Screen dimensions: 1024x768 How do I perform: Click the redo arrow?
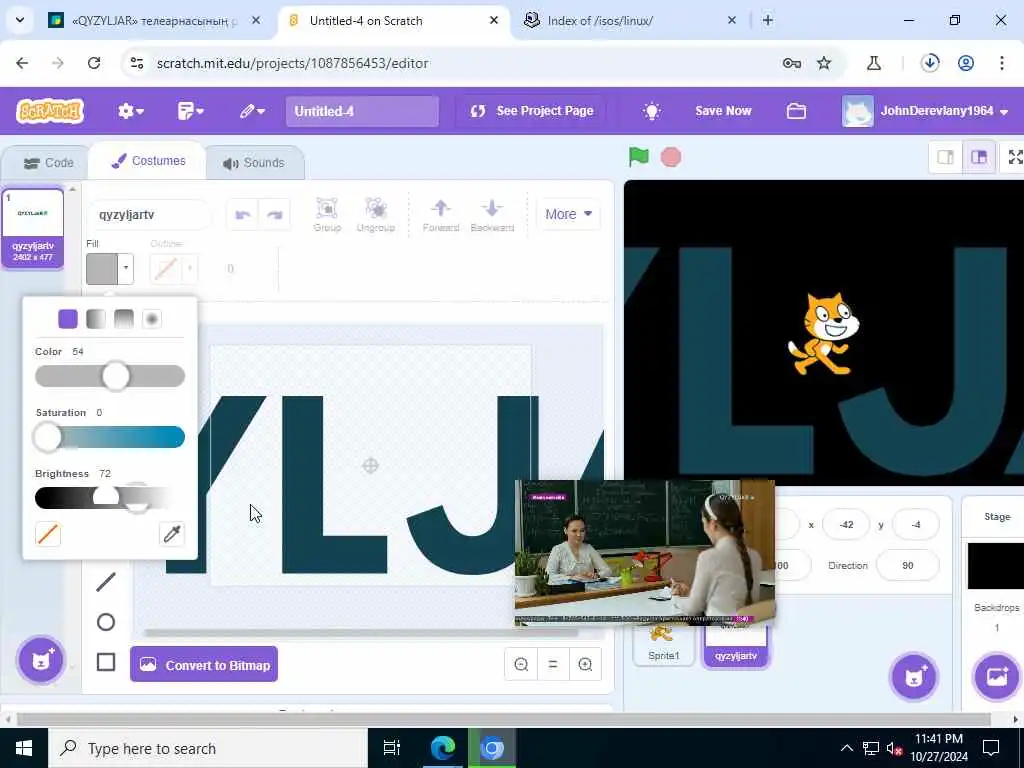pos(275,214)
